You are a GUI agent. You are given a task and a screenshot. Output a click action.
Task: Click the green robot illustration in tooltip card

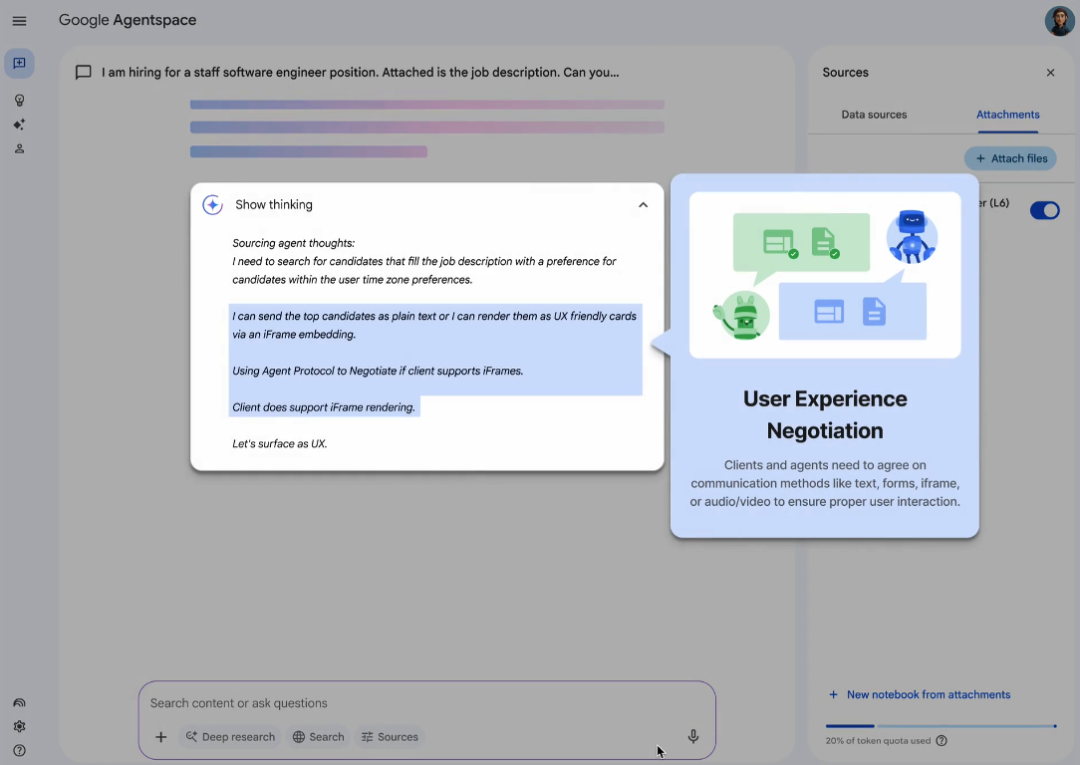741,315
